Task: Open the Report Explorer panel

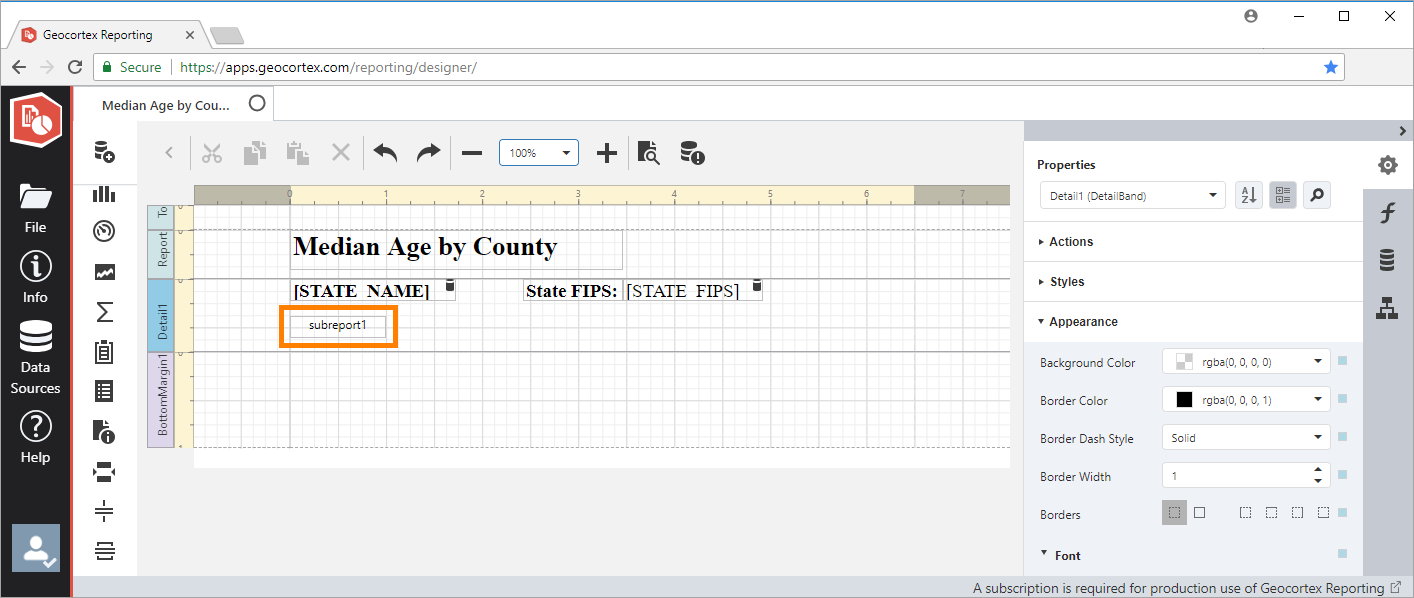Action: [x=1387, y=308]
